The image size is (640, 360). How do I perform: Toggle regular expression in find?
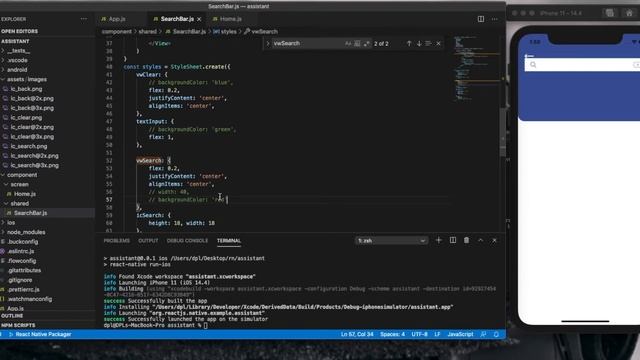pyautogui.click(x=366, y=43)
